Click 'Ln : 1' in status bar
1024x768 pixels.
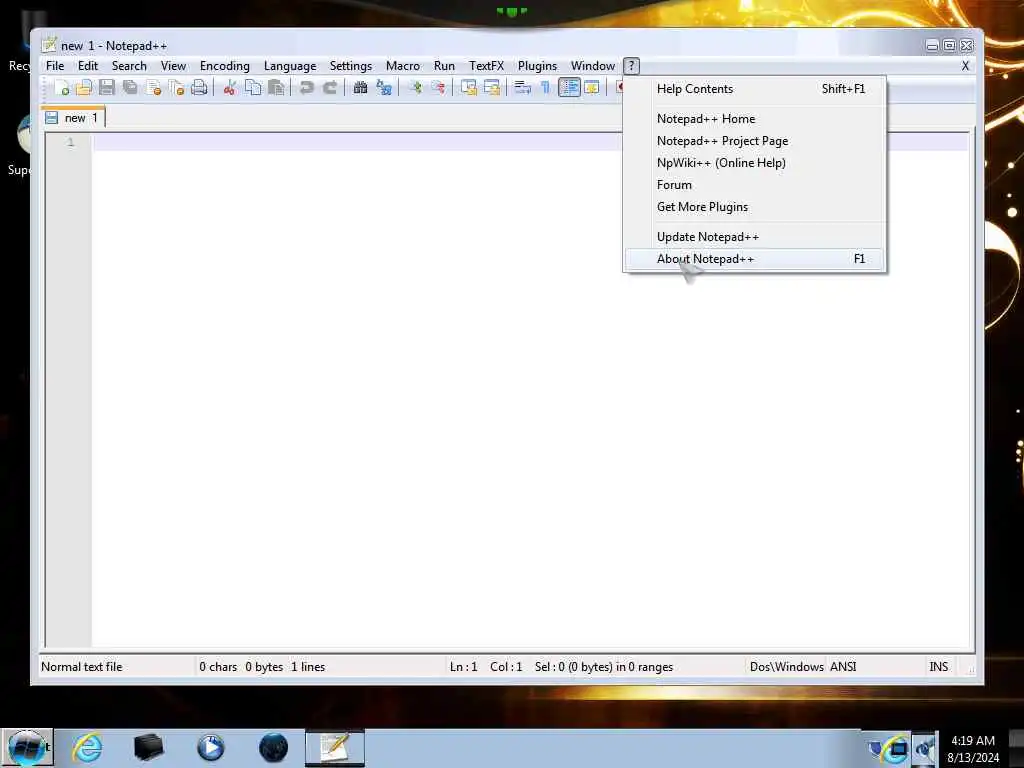pyautogui.click(x=464, y=667)
